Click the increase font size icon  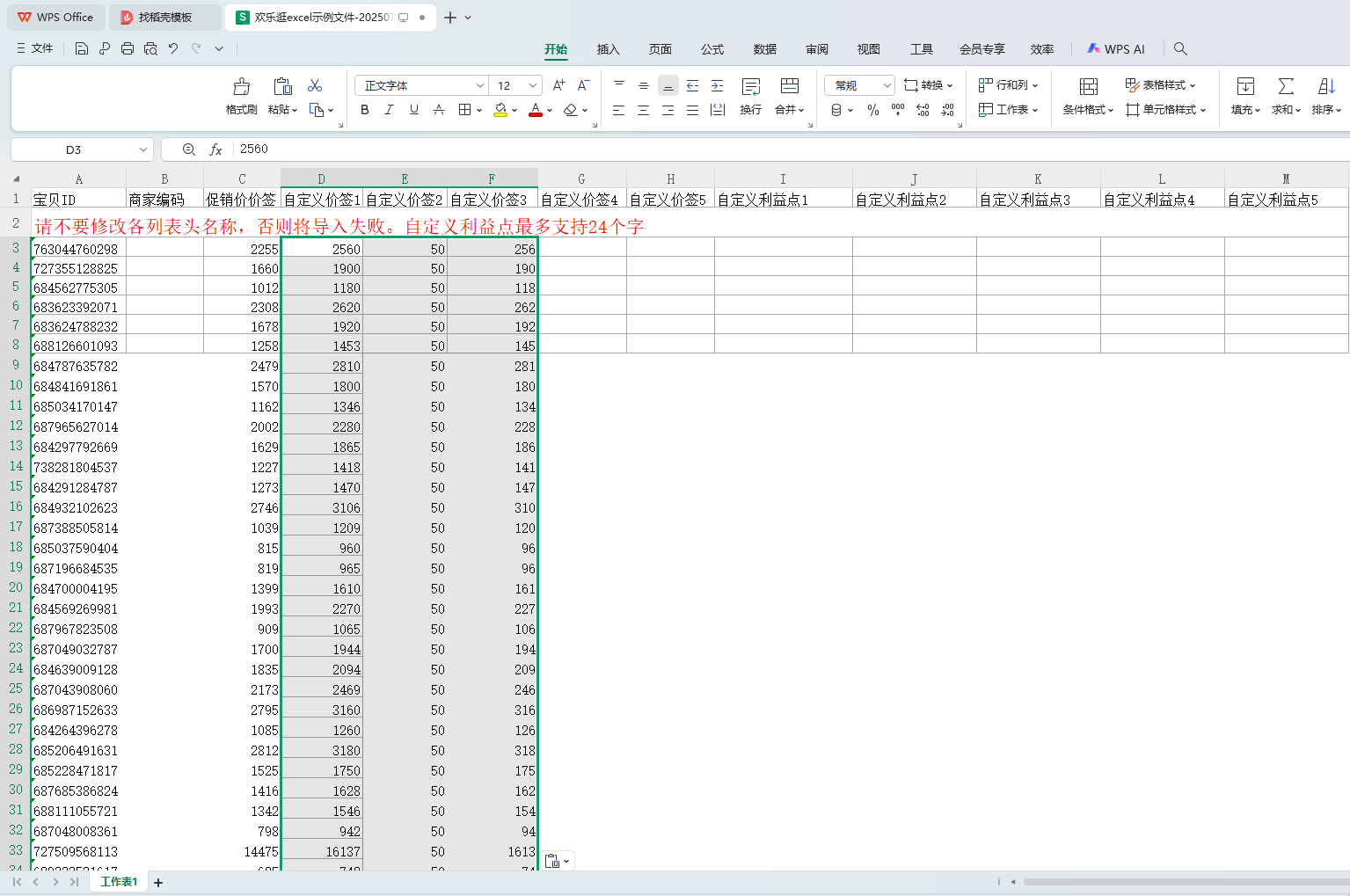[558, 85]
